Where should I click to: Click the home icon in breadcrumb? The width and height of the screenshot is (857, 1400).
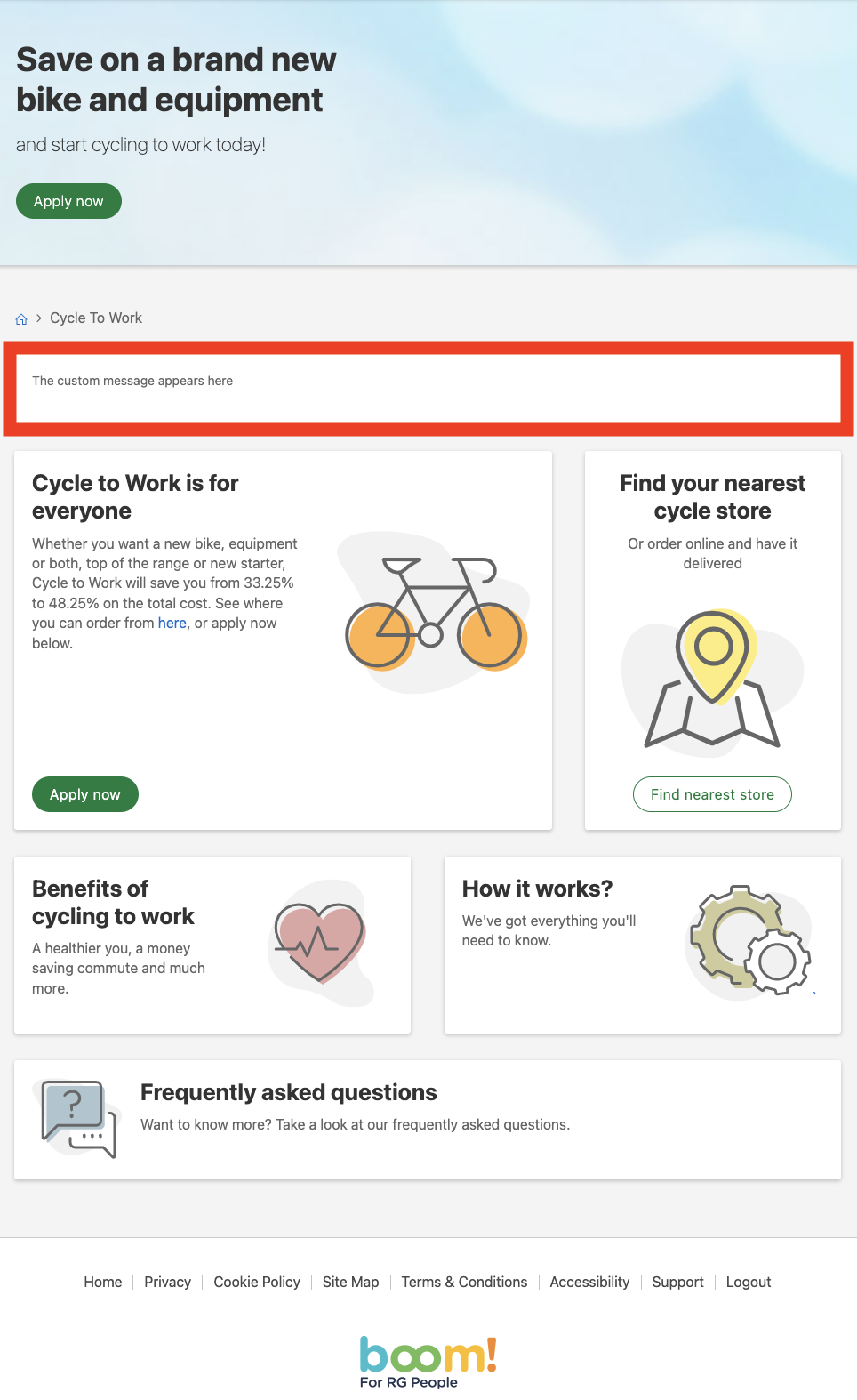coord(21,318)
